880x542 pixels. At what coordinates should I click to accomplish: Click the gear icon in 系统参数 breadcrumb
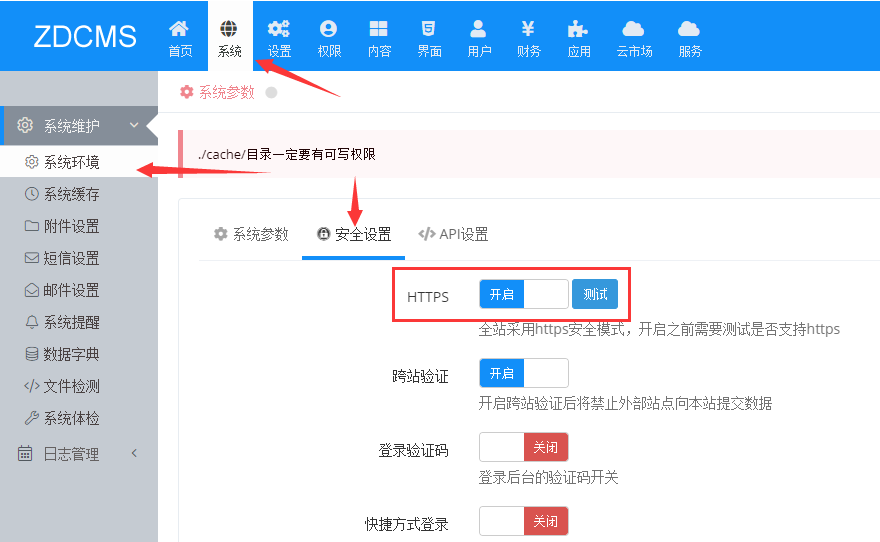tap(186, 91)
